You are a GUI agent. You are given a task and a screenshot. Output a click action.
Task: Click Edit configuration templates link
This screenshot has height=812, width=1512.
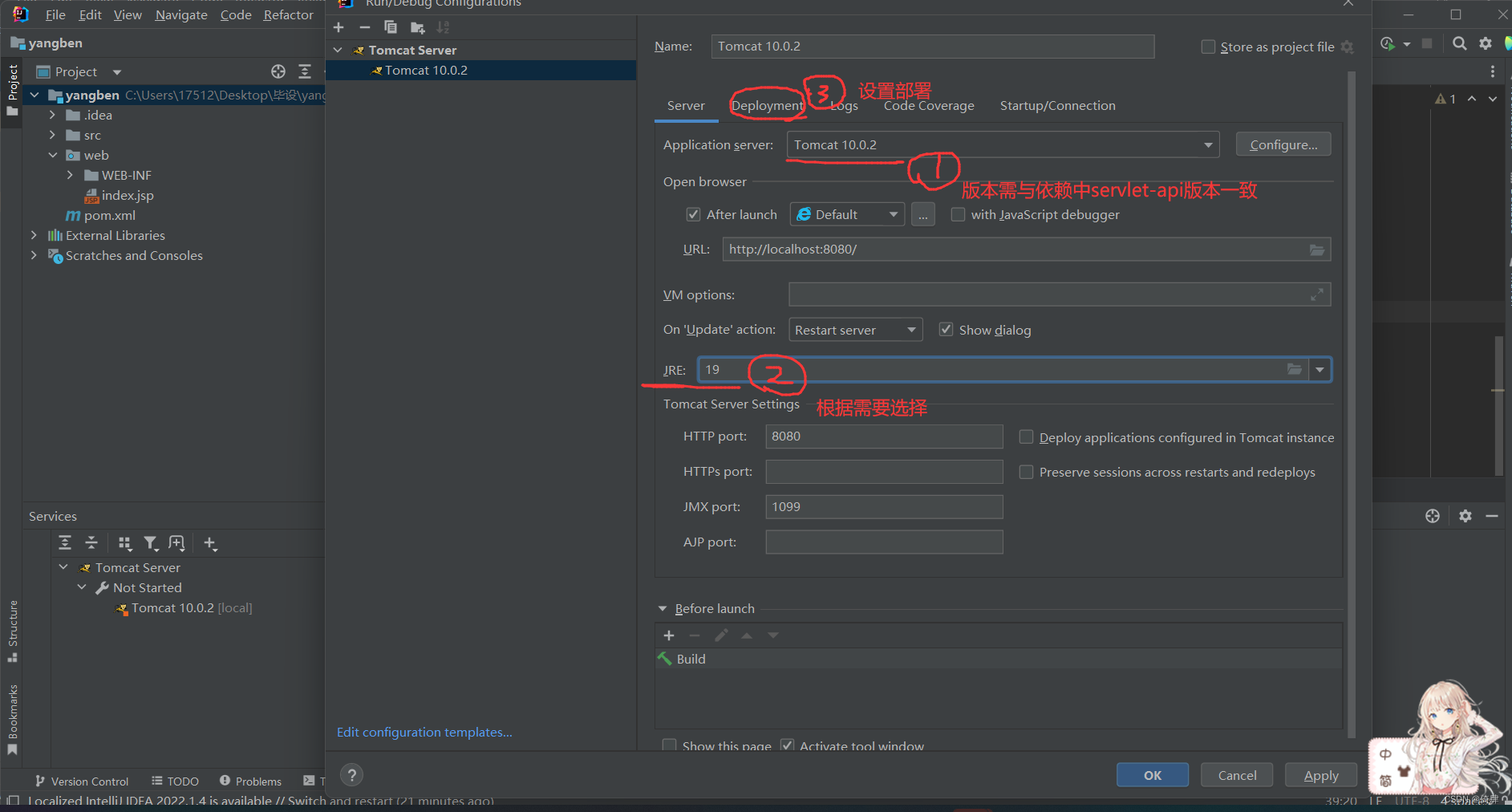pyautogui.click(x=424, y=732)
